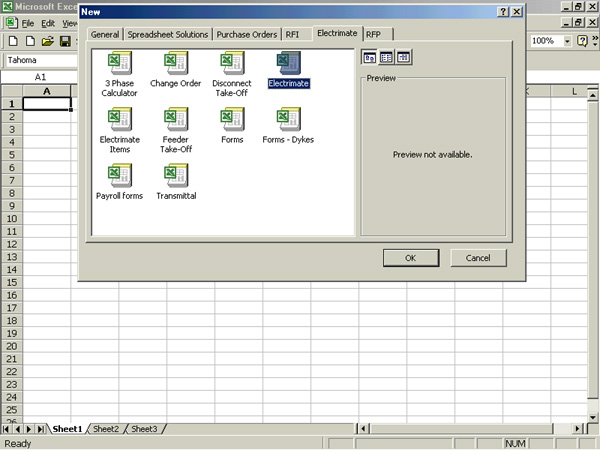Click the Name Box showing A1
This screenshot has width=600, height=450.
pos(40,77)
